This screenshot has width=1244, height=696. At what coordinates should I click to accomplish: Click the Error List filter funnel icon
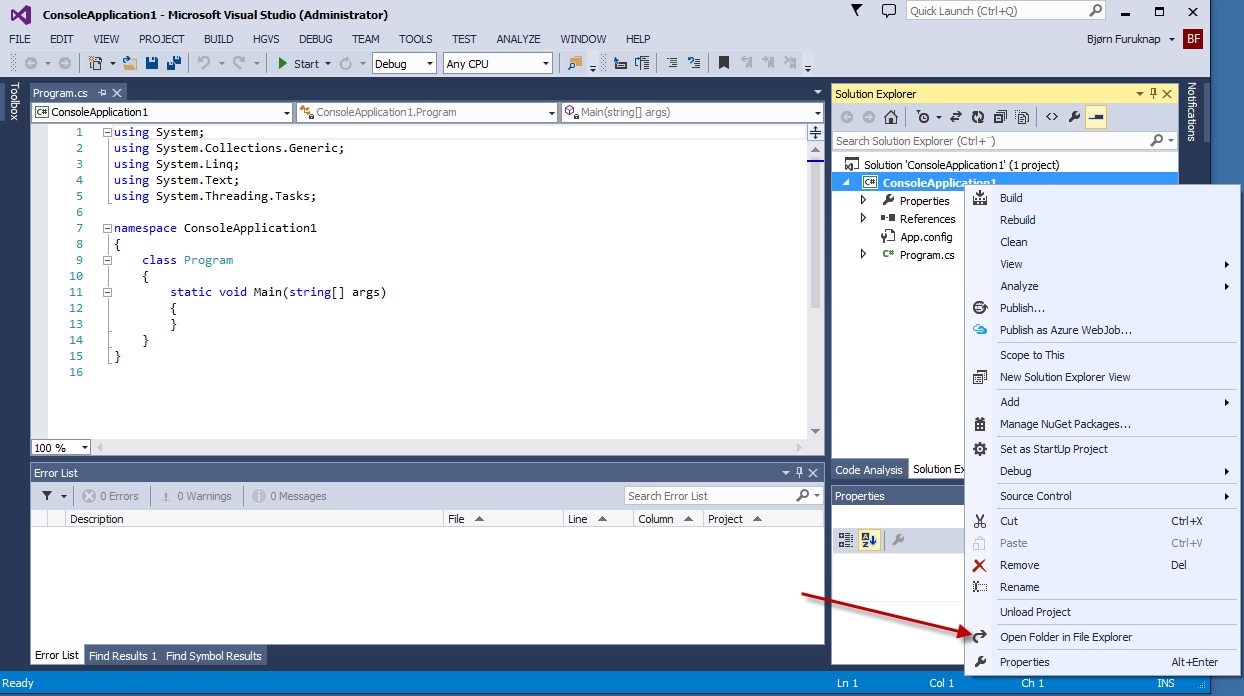tap(47, 496)
